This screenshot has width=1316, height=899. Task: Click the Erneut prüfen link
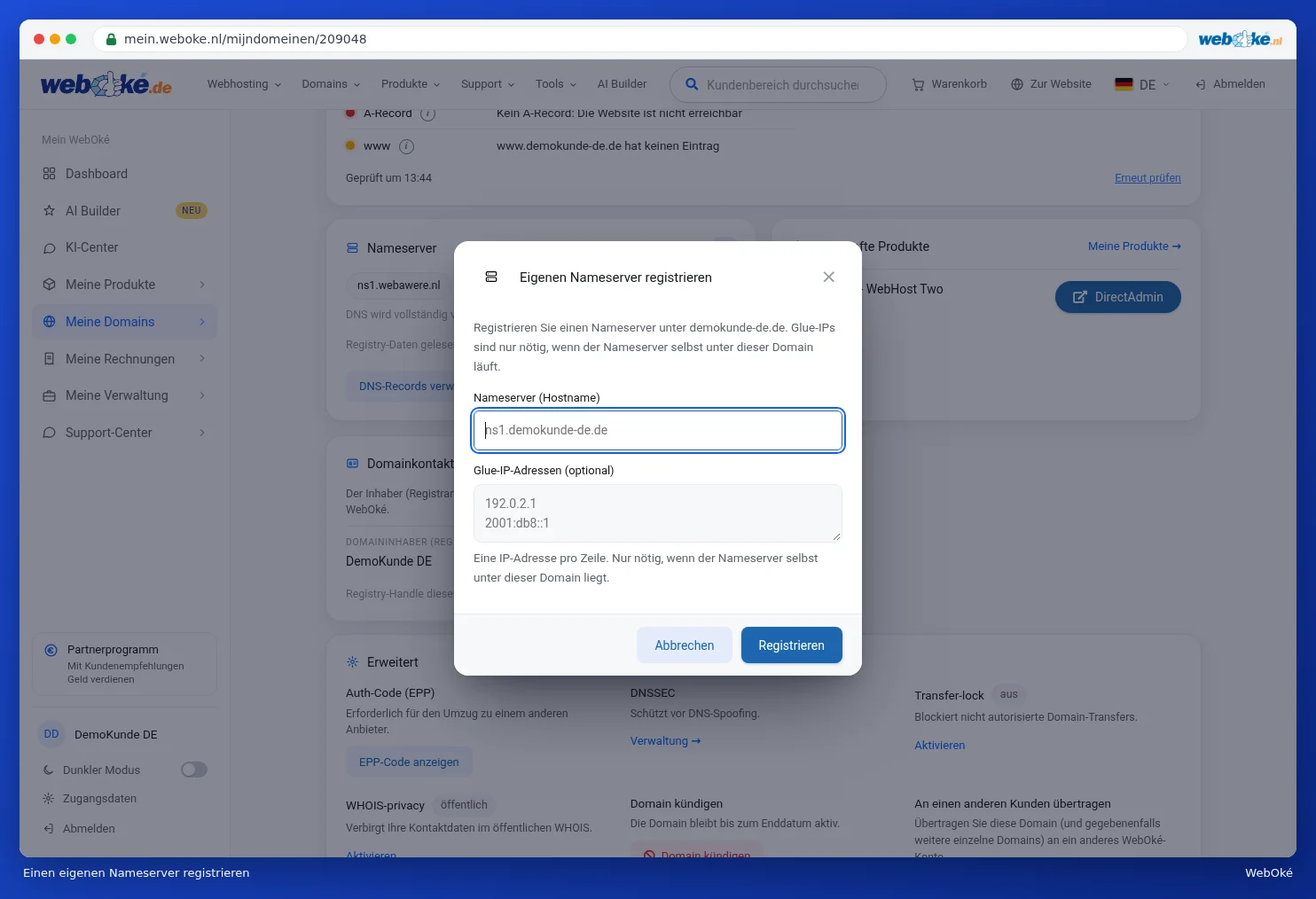pyautogui.click(x=1148, y=178)
